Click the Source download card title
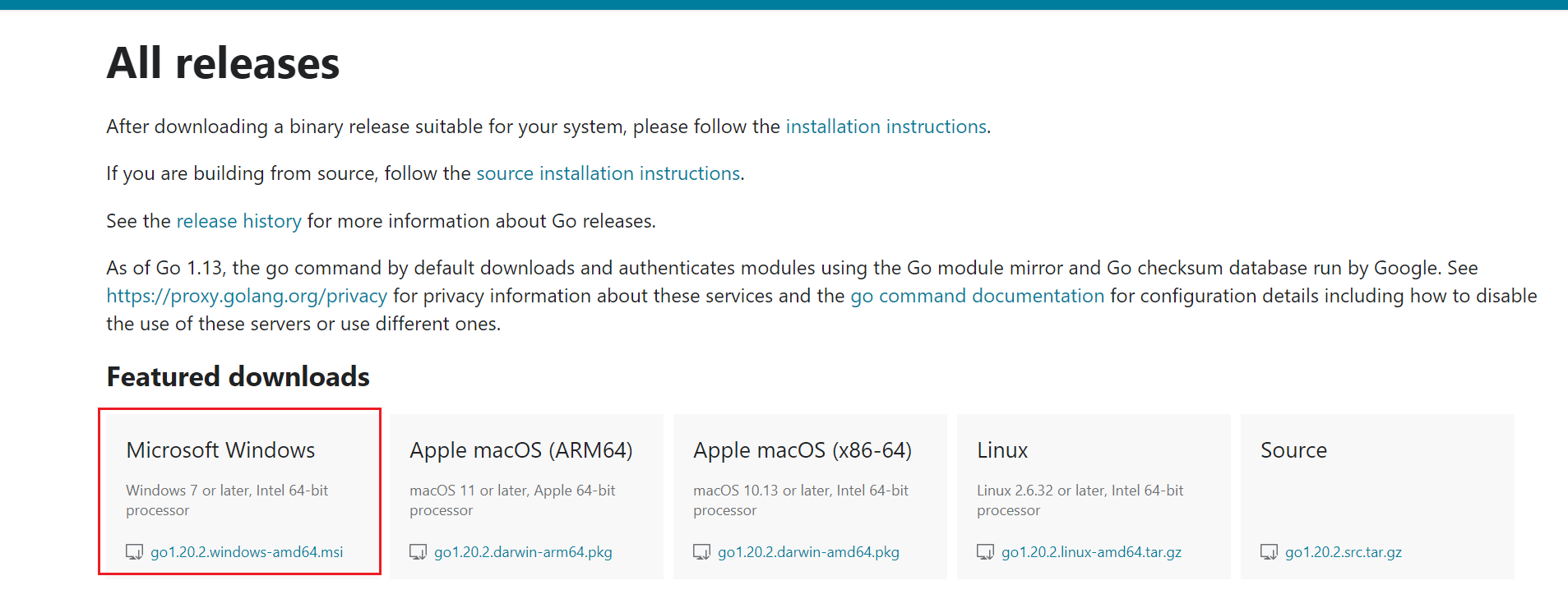Screen dimensions: 1568x599 coord(1293,450)
